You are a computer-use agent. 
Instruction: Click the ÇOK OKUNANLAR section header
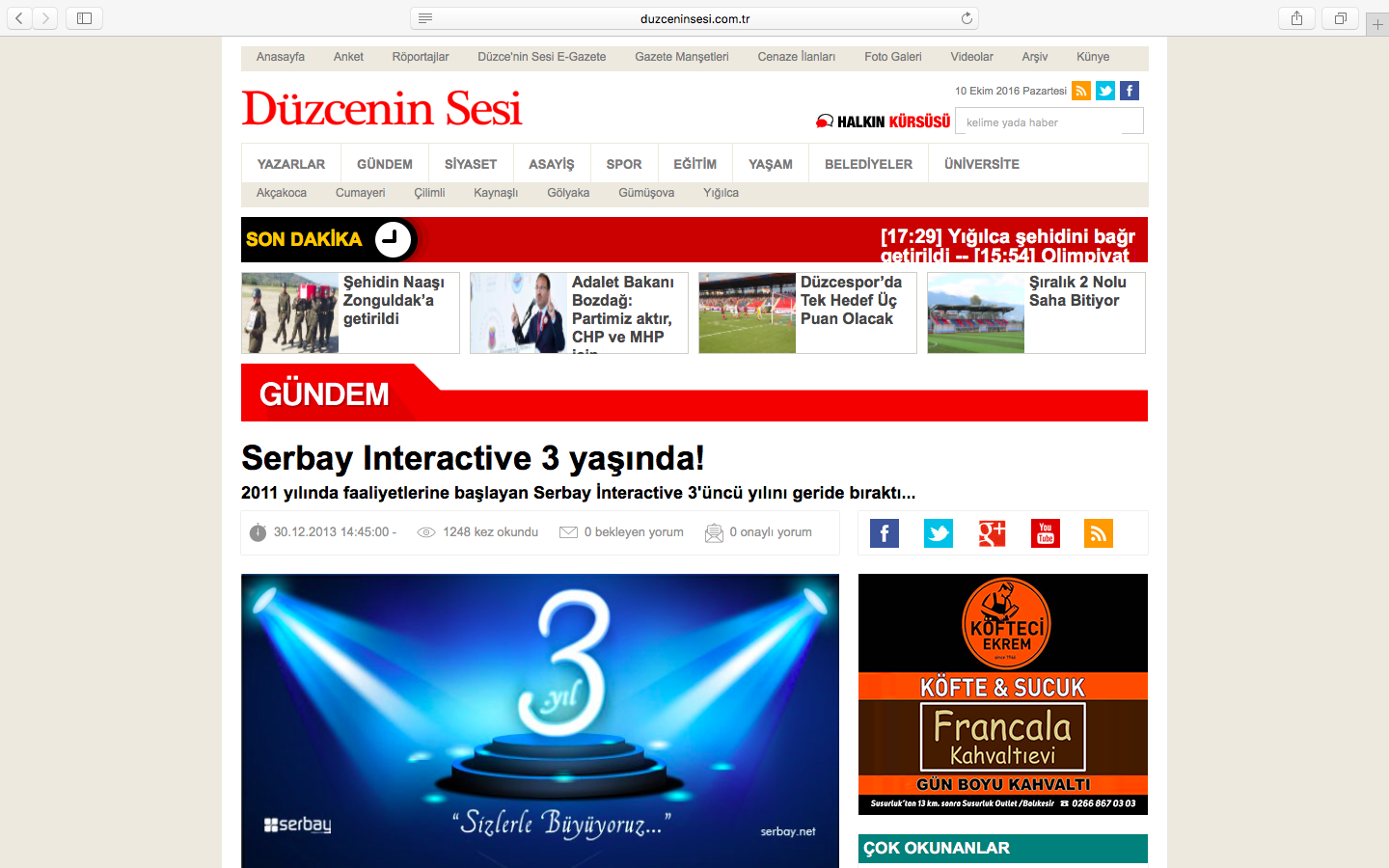pos(1003,849)
